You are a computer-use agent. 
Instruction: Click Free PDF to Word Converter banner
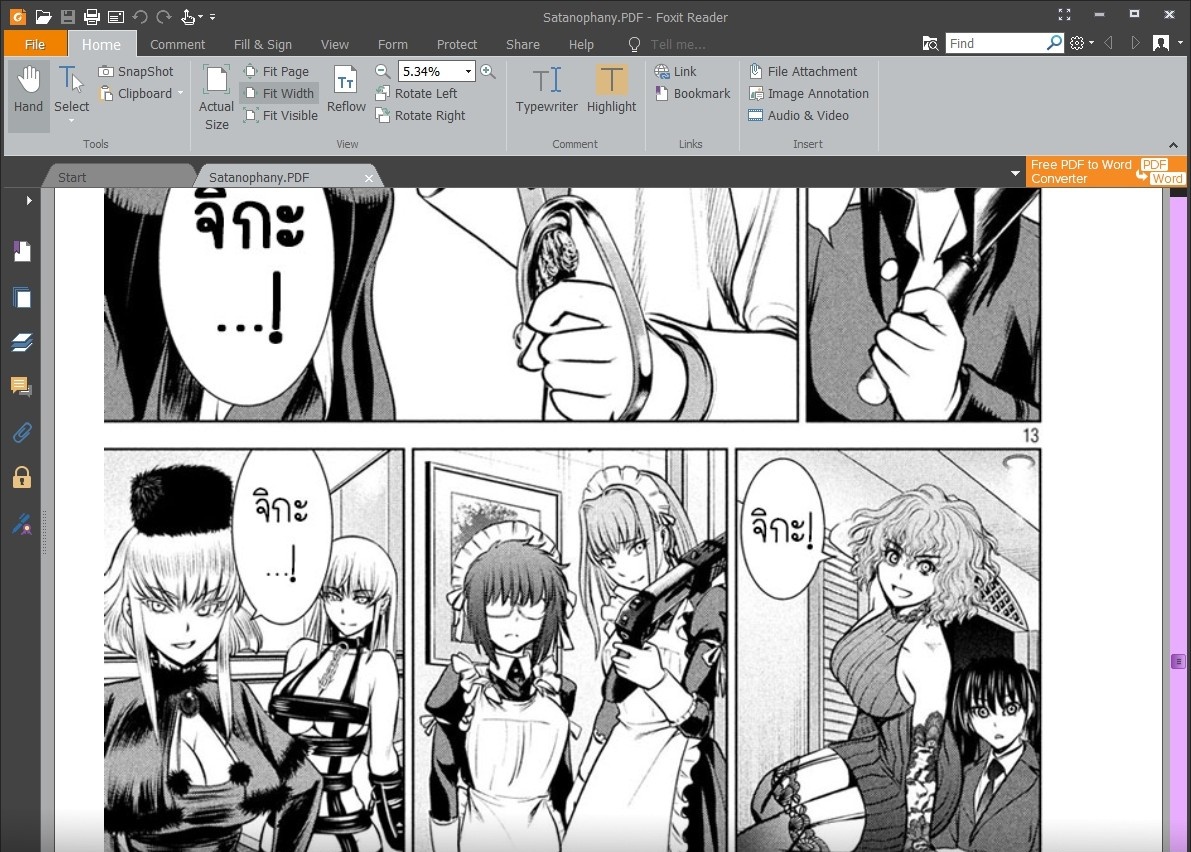tap(1106, 172)
